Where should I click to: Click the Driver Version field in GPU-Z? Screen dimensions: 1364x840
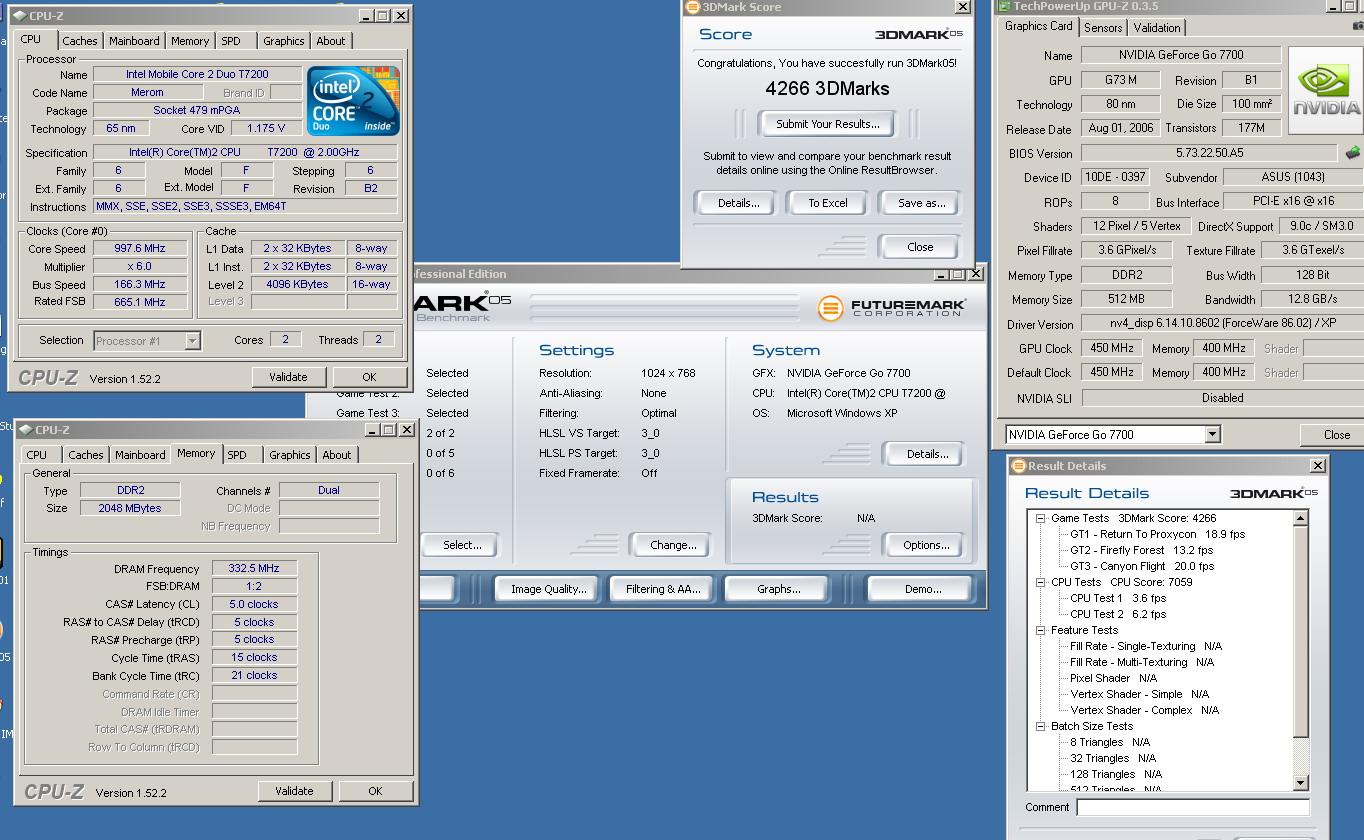point(1222,323)
